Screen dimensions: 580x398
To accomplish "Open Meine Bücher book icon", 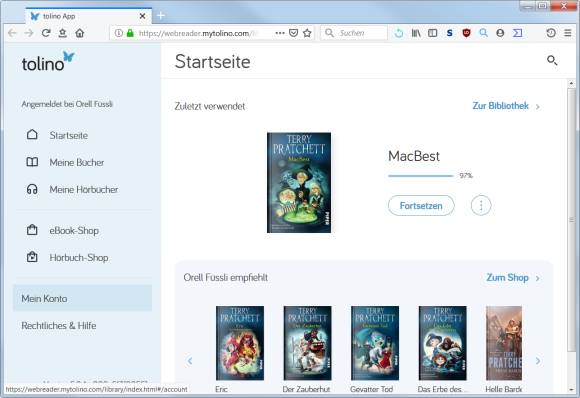I will (x=32, y=162).
